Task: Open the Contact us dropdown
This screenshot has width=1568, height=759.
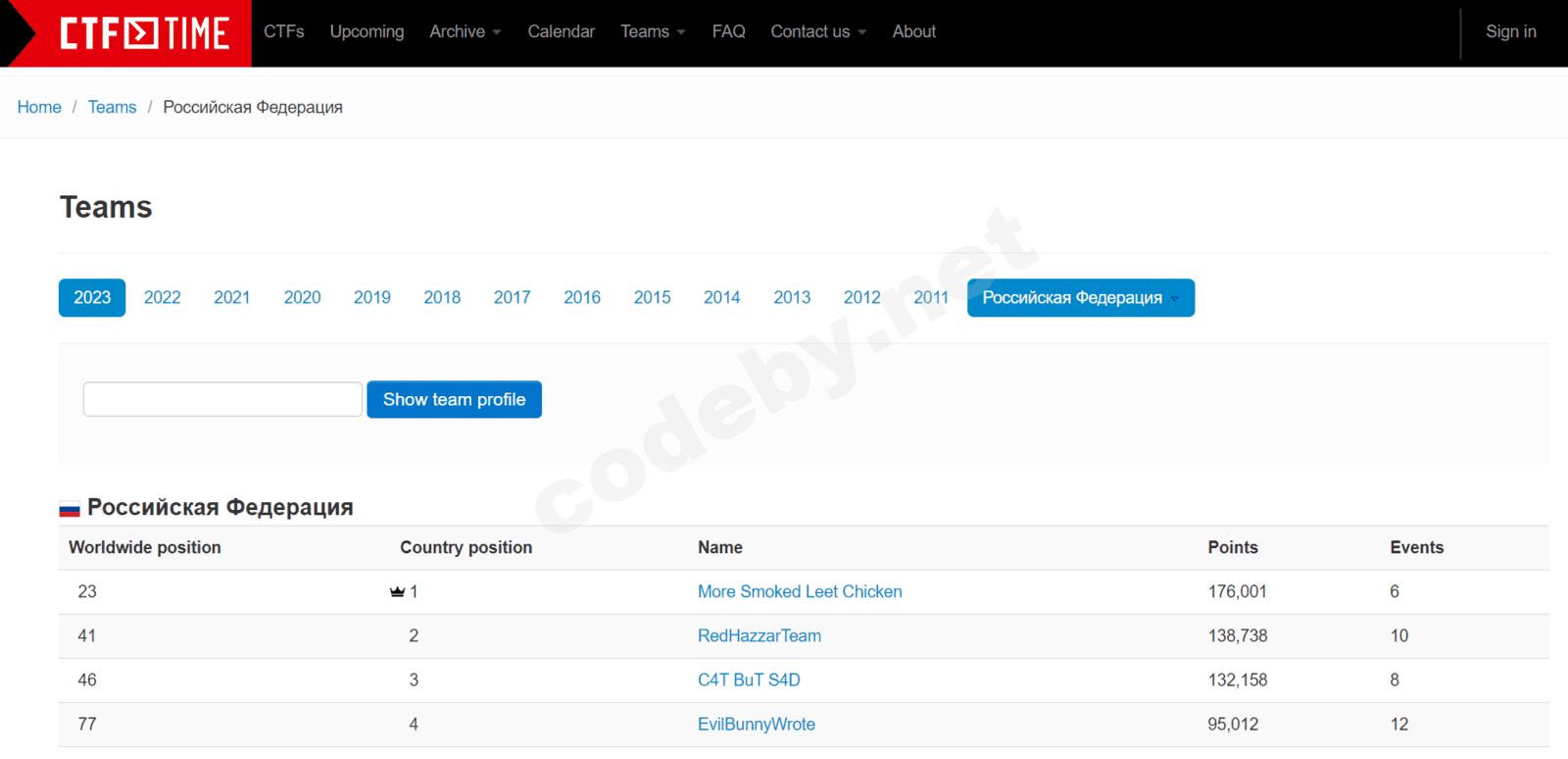Action: click(x=817, y=31)
